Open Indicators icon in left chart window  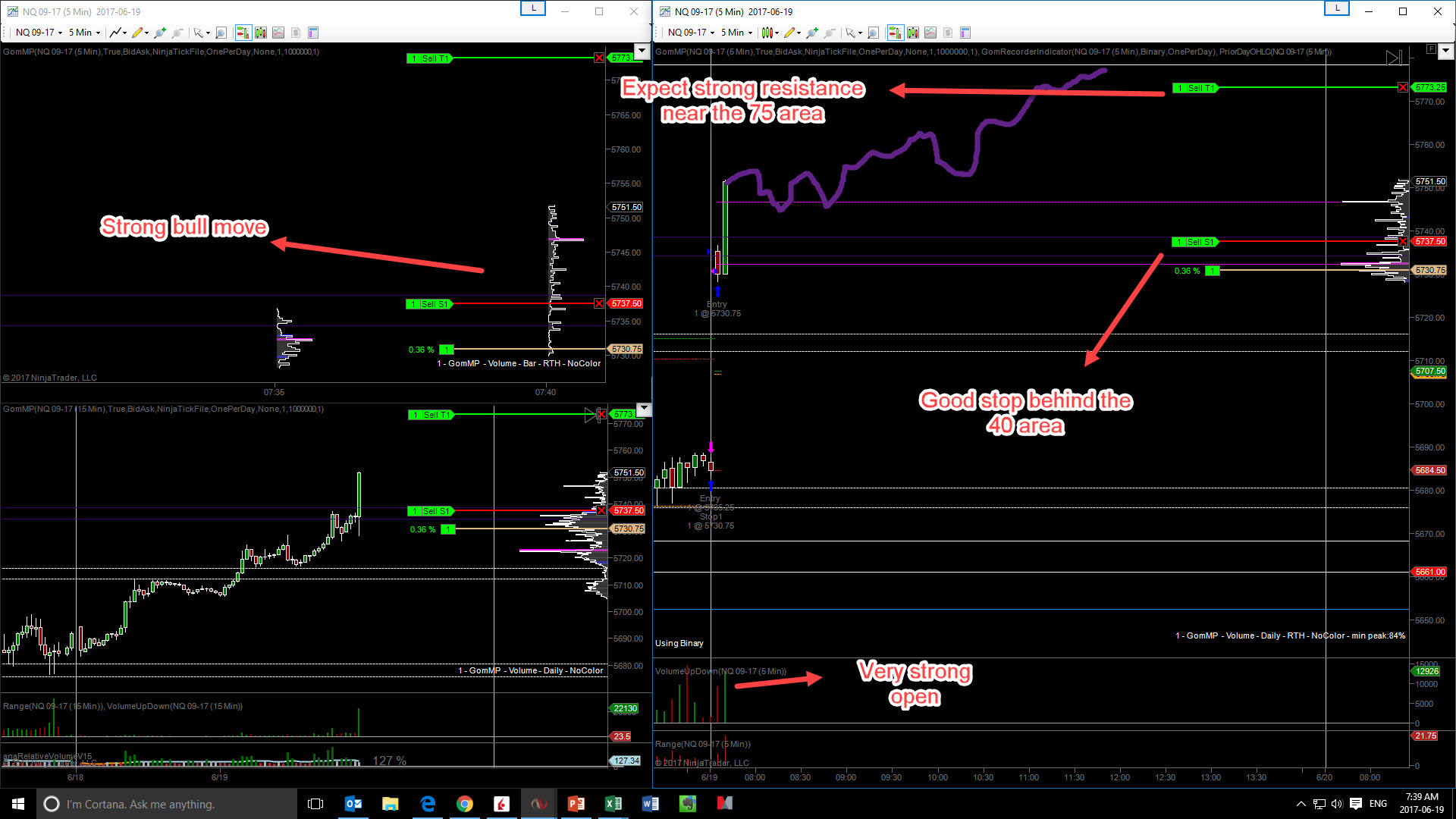click(261, 33)
